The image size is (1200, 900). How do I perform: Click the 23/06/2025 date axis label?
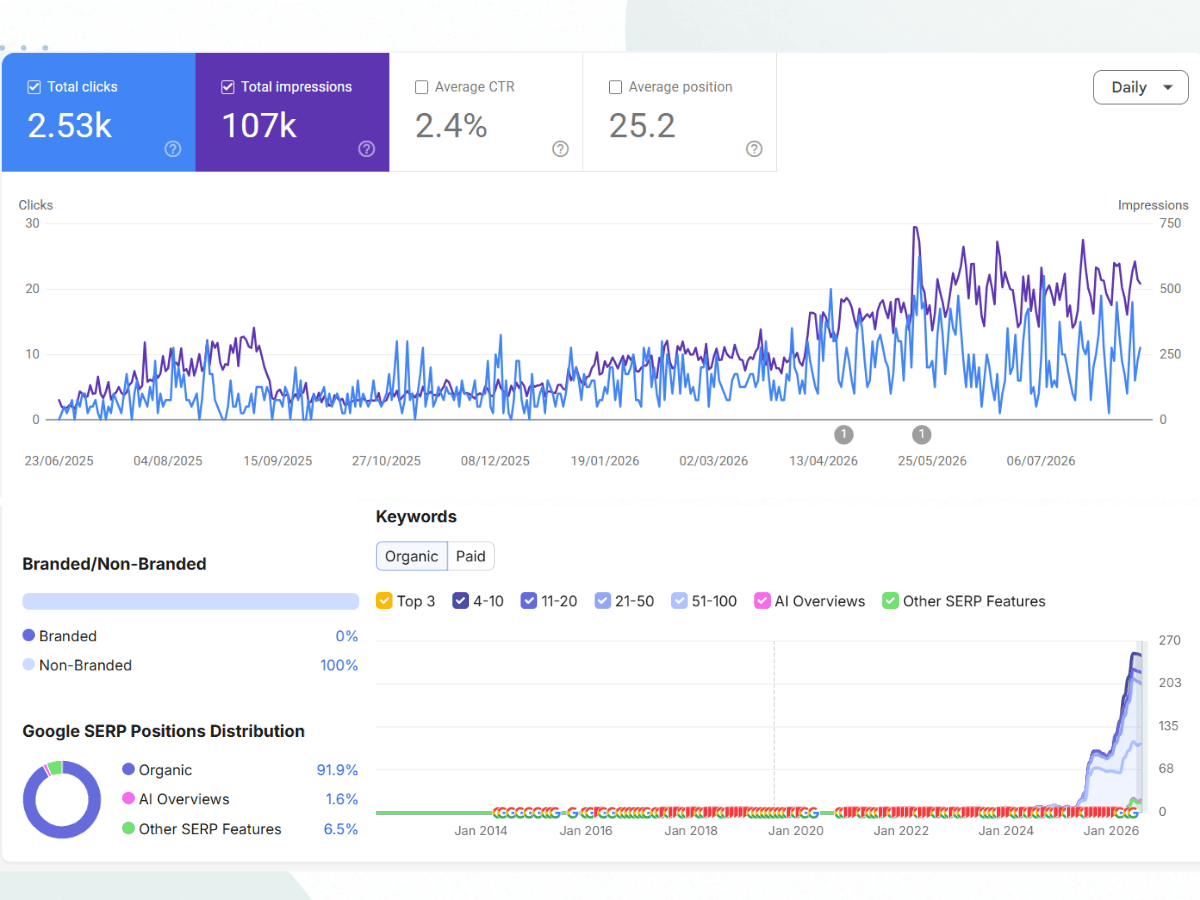59,461
